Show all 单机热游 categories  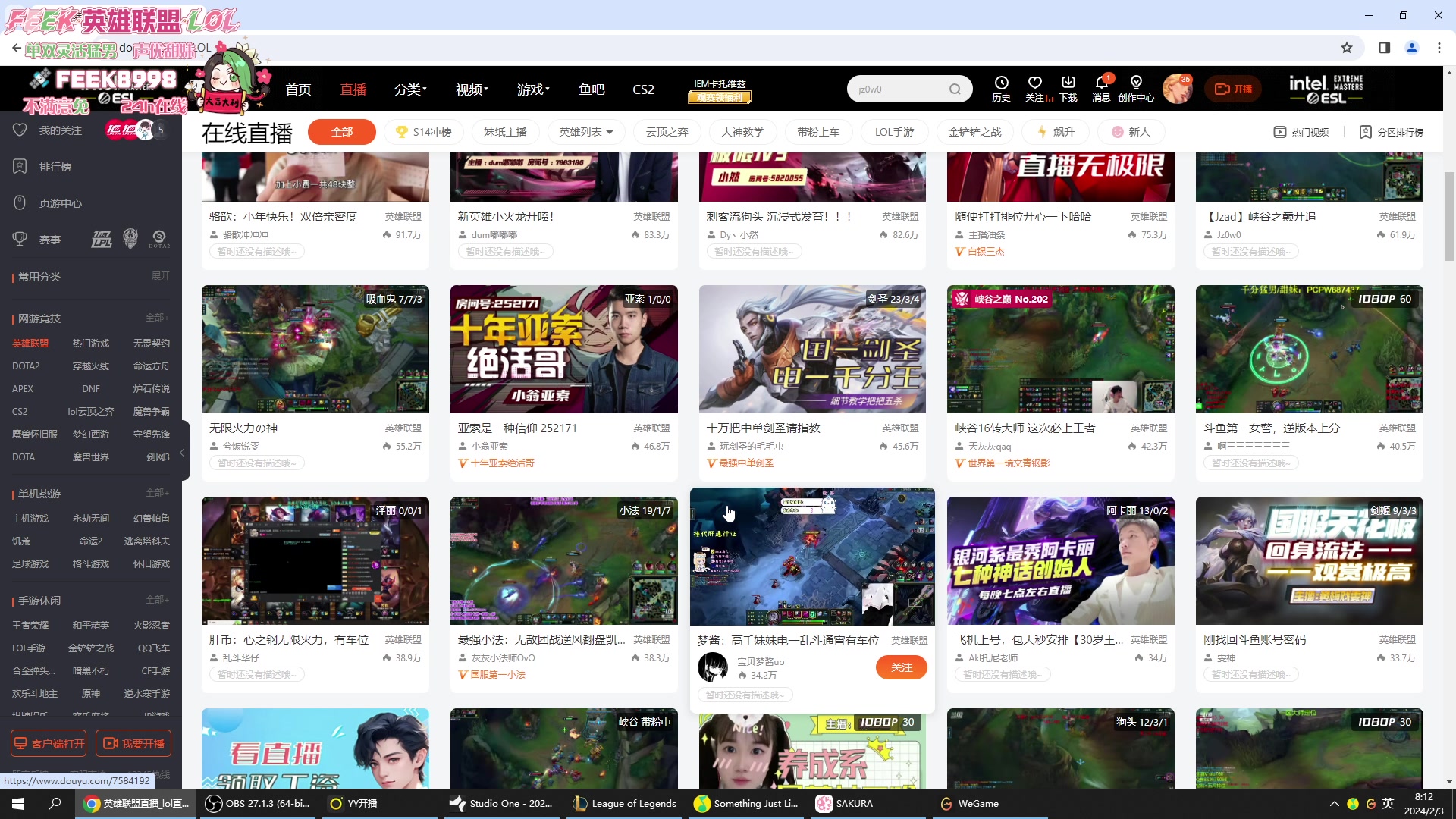[157, 493]
